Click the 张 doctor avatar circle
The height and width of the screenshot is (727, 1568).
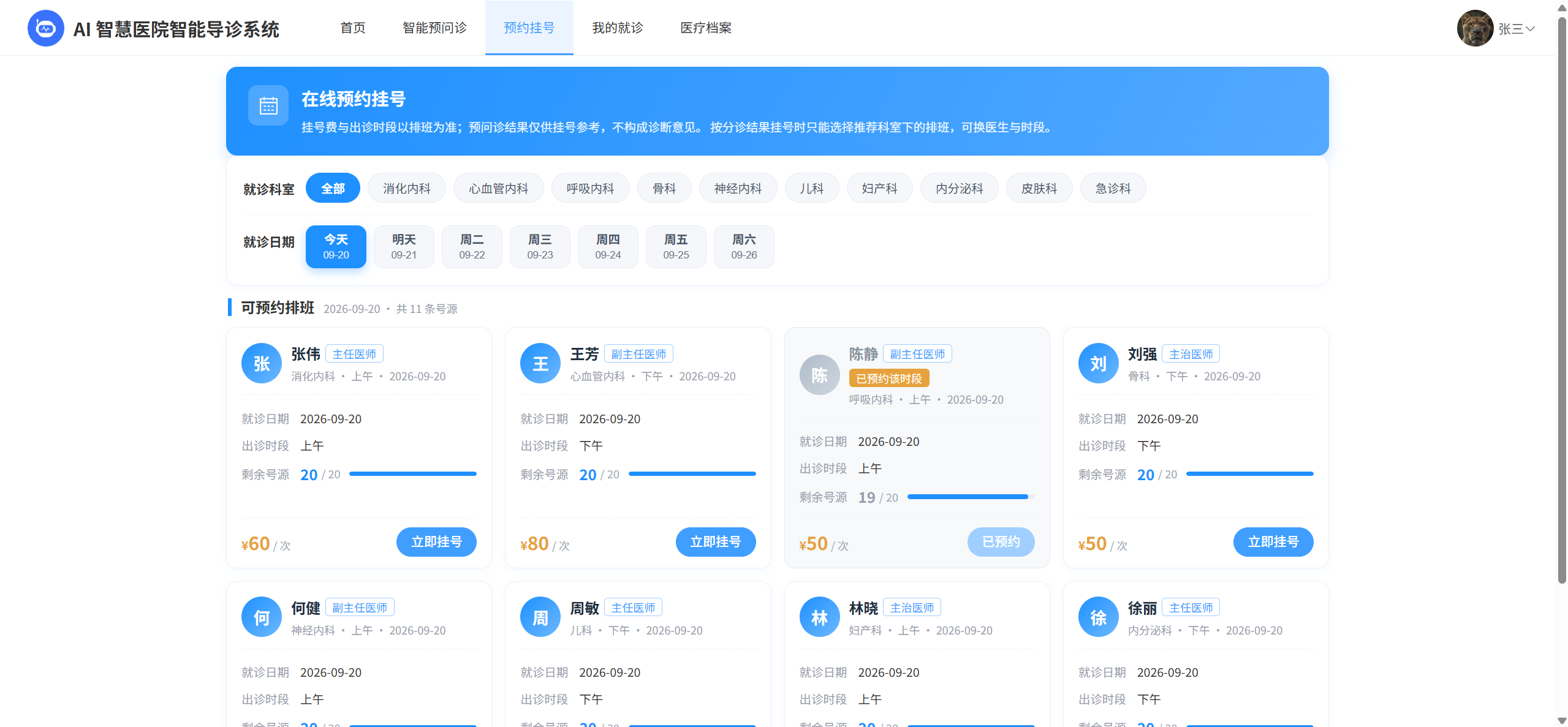[x=262, y=363]
